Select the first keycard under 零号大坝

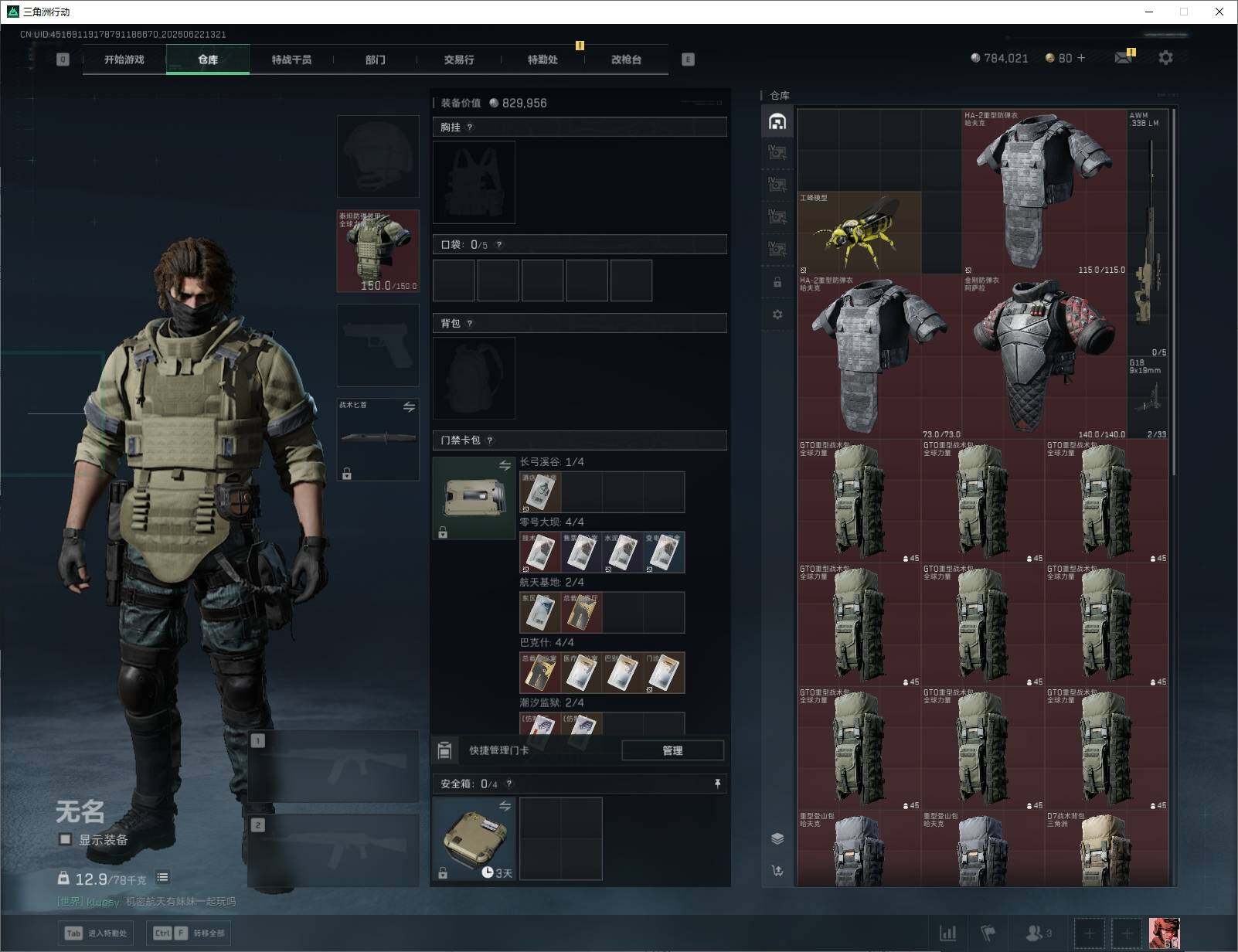click(x=540, y=552)
